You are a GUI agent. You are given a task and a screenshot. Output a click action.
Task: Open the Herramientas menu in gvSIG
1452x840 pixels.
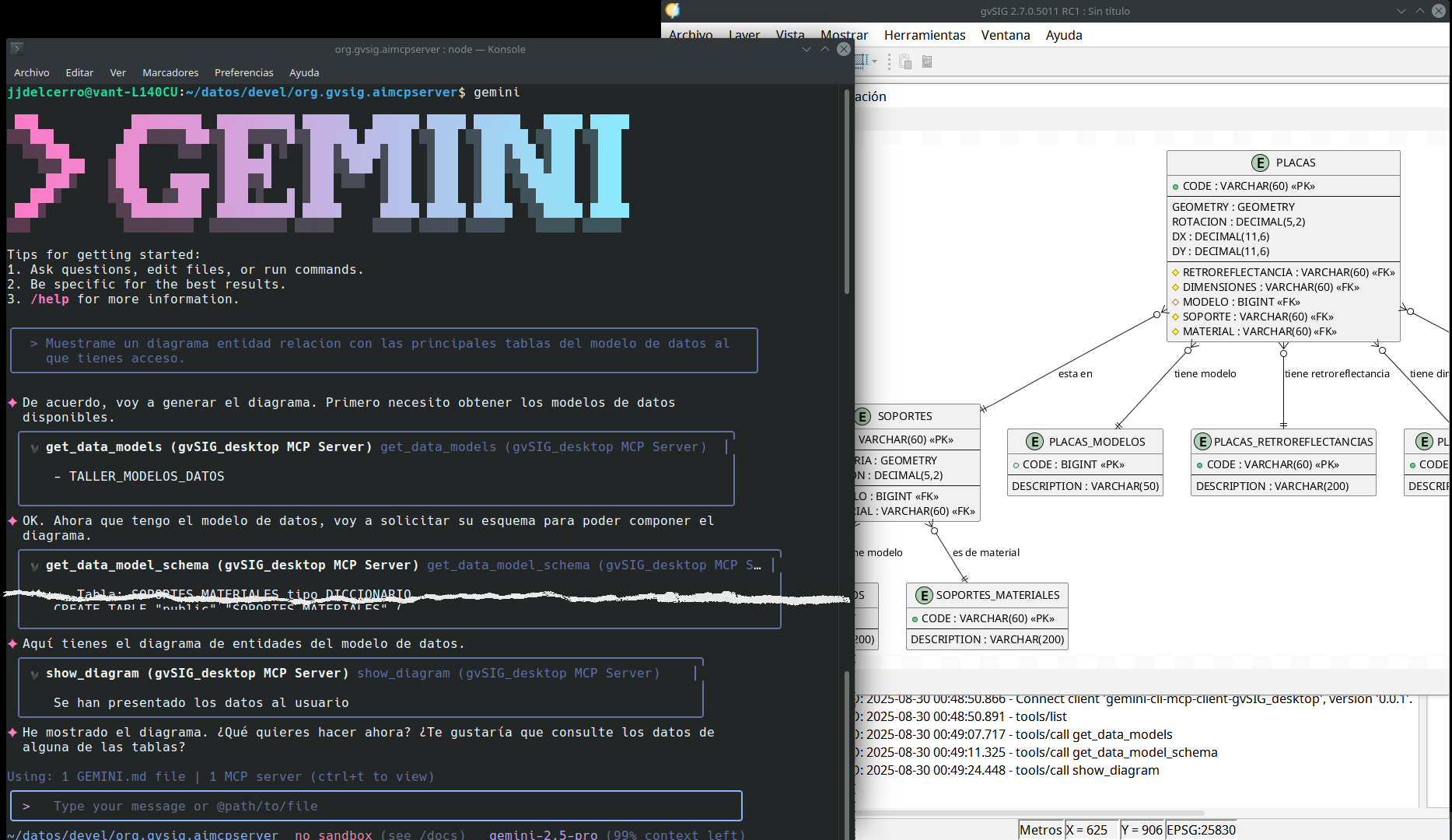[924, 35]
